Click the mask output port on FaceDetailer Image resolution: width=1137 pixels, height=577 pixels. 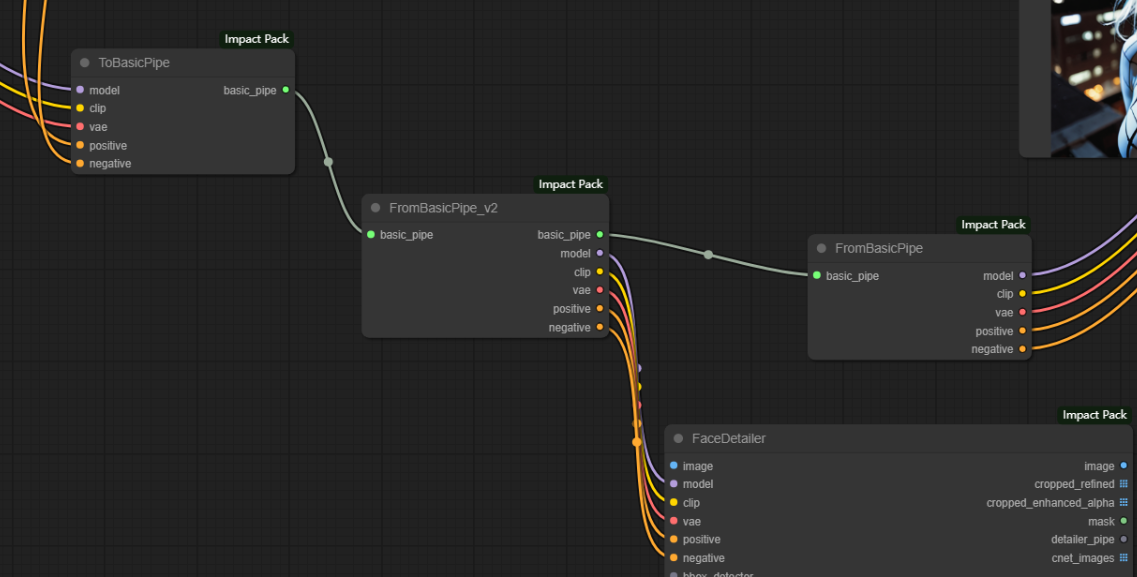coord(1124,521)
